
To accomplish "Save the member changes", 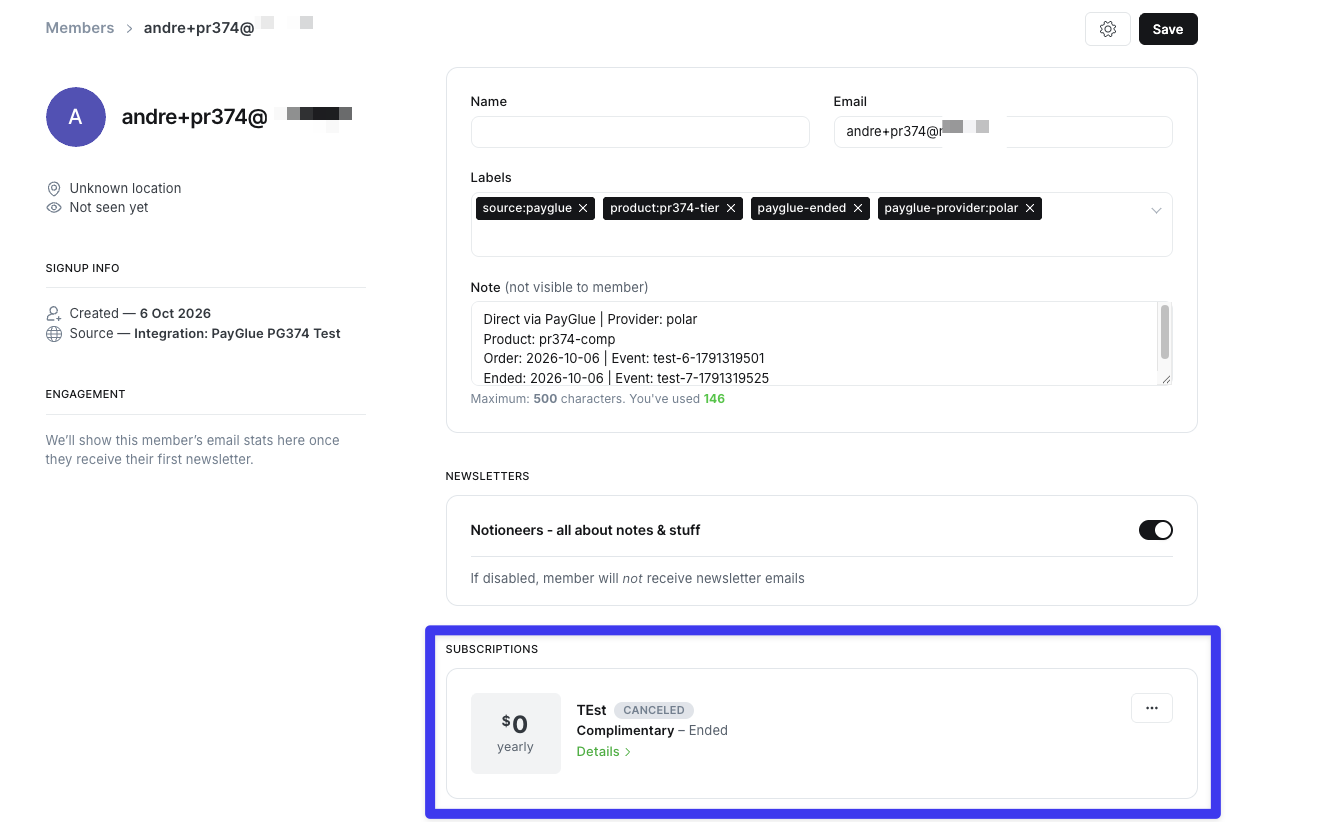I will coord(1168,29).
